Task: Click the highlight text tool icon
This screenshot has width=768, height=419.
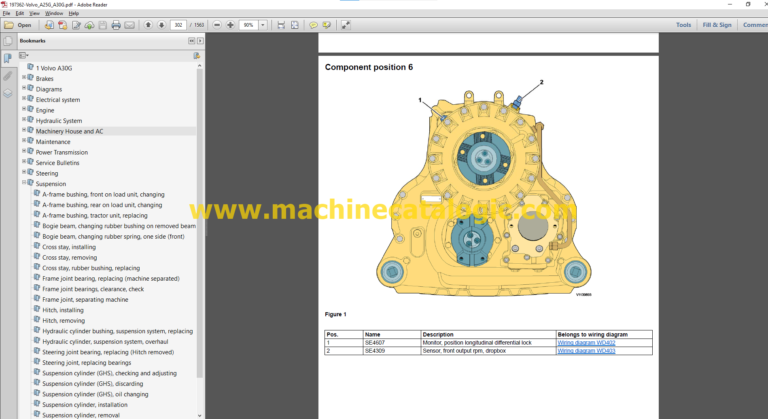Action: (x=327, y=25)
